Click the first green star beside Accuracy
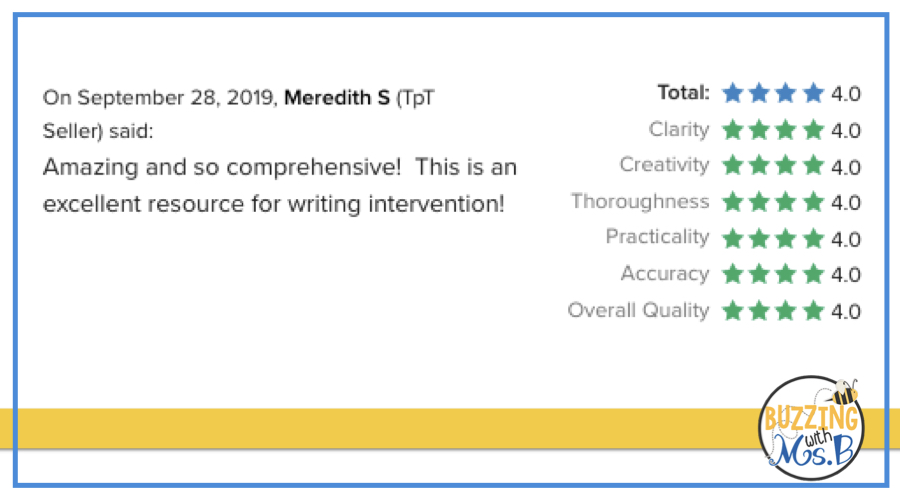The width and height of the screenshot is (900, 500). pyautogui.click(x=733, y=274)
